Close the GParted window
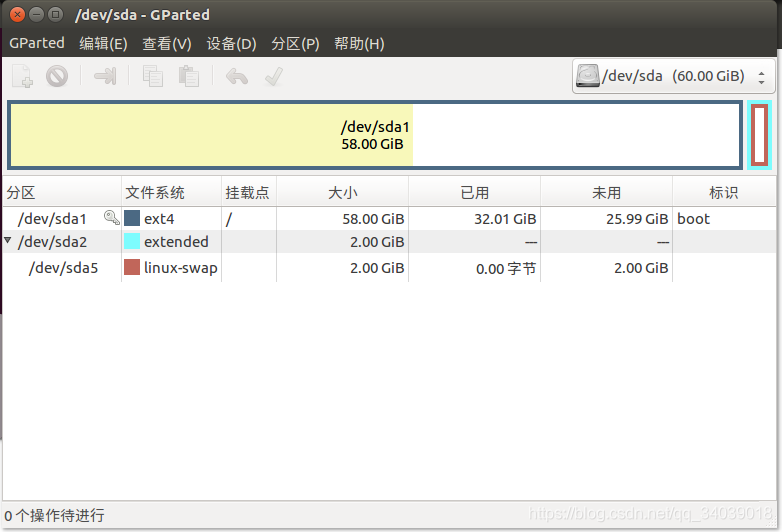The height and width of the screenshot is (532, 782). [x=17, y=14]
